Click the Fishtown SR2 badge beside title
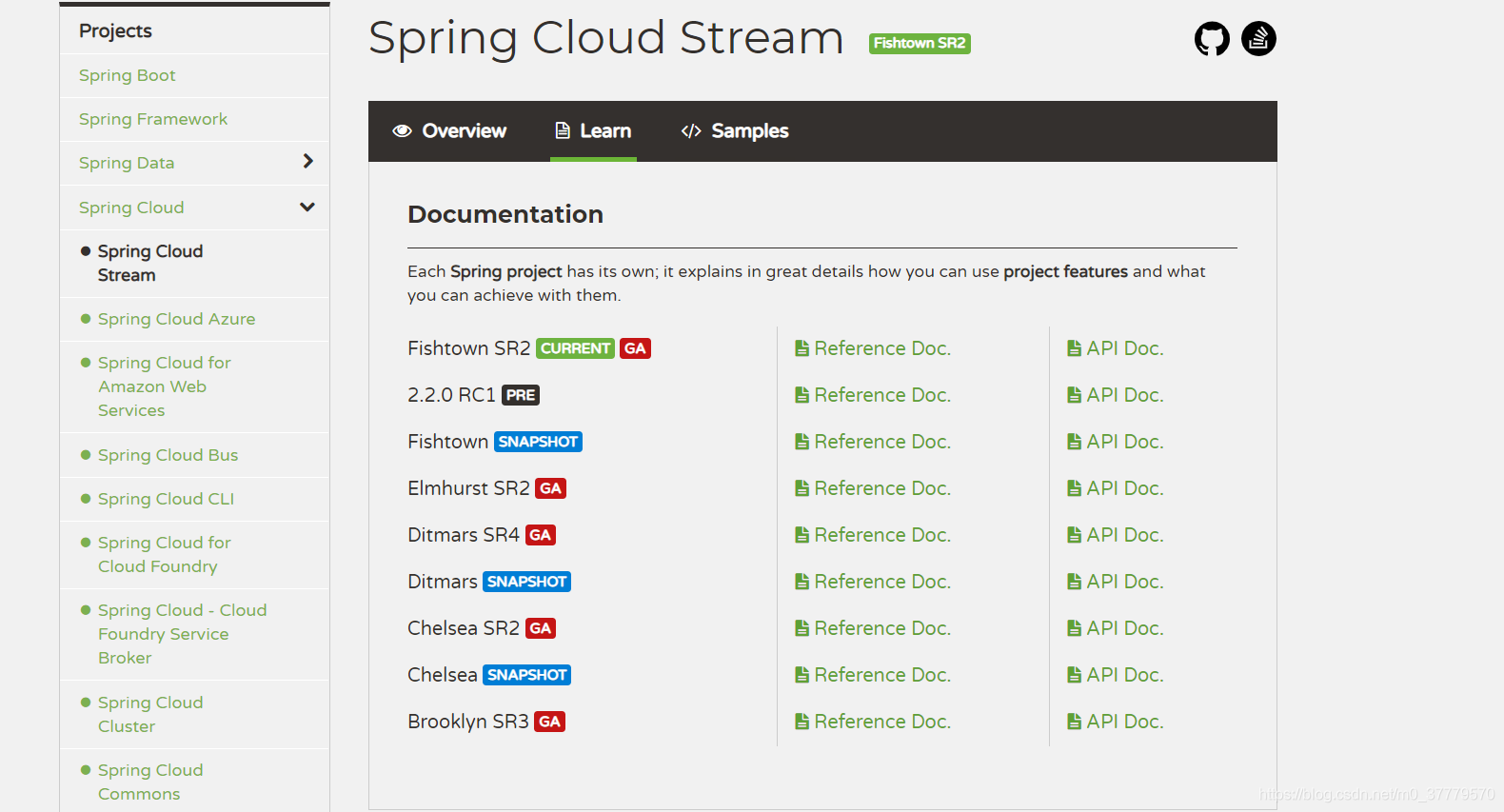This screenshot has height=812, width=1504. 920,43
